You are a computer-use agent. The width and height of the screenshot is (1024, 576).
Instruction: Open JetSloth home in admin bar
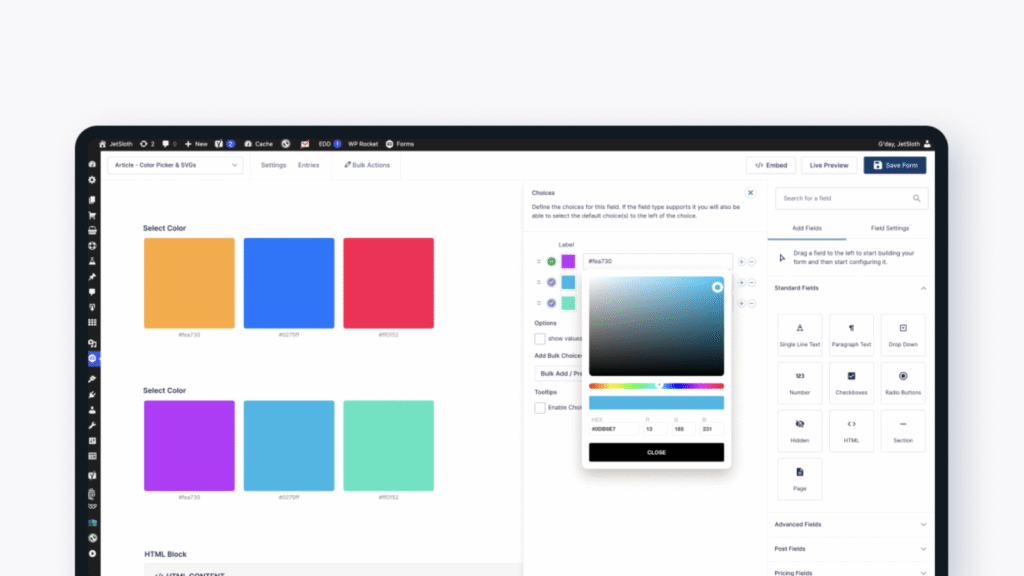(116, 144)
